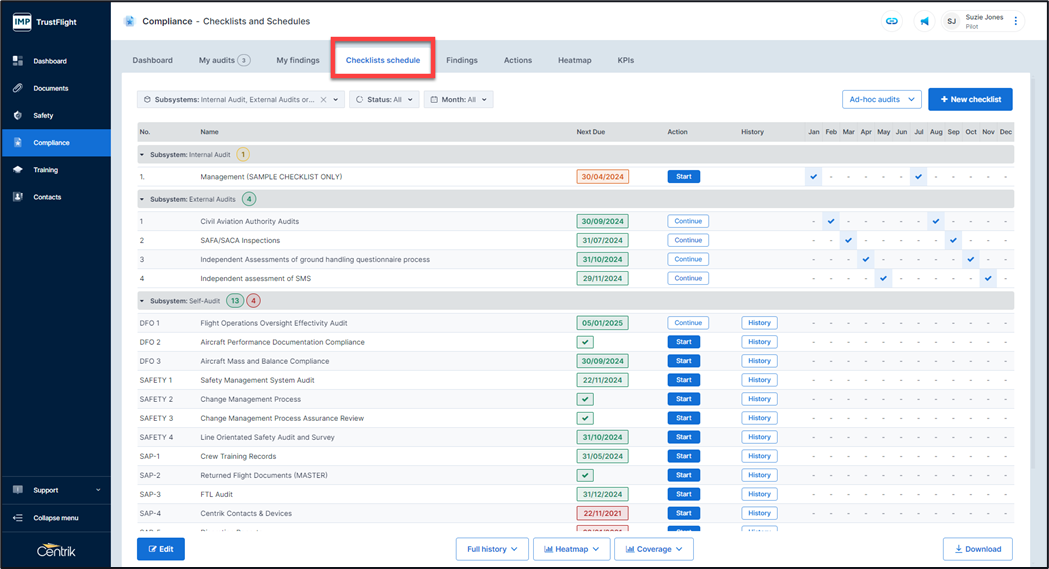The image size is (1049, 569).
Task: Switch to the Heatmap tab
Action: click(574, 60)
